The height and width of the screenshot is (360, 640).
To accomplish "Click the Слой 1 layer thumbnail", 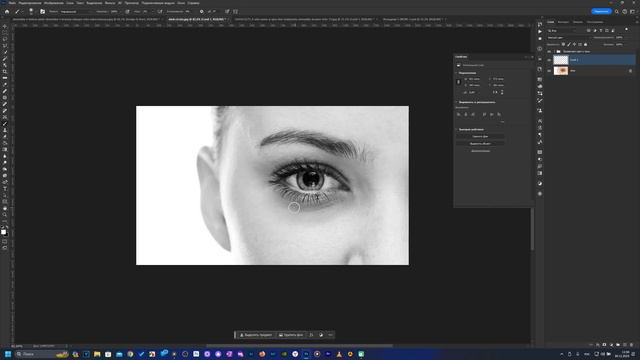I will pyautogui.click(x=561, y=60).
